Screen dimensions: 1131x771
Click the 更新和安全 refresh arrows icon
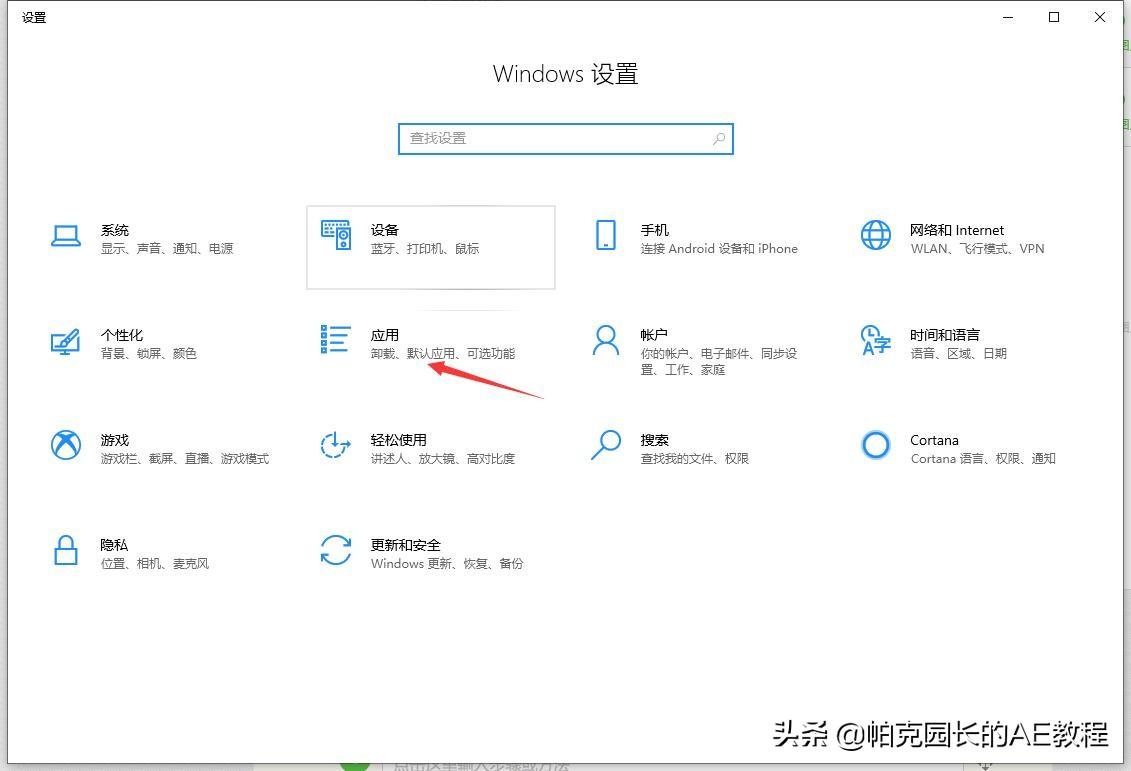pyautogui.click(x=335, y=550)
